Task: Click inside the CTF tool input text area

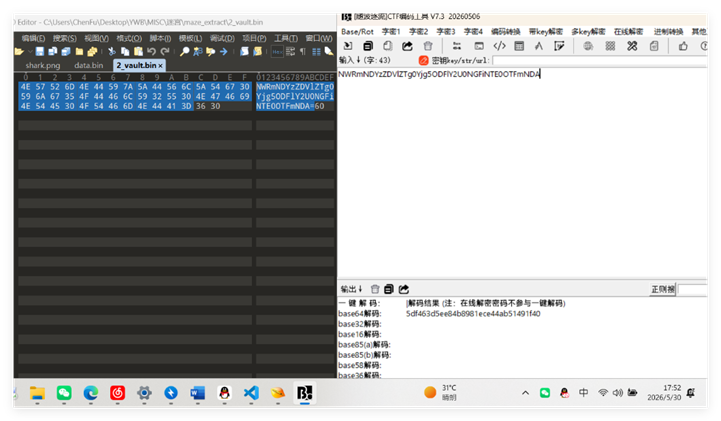Action: tap(522, 173)
